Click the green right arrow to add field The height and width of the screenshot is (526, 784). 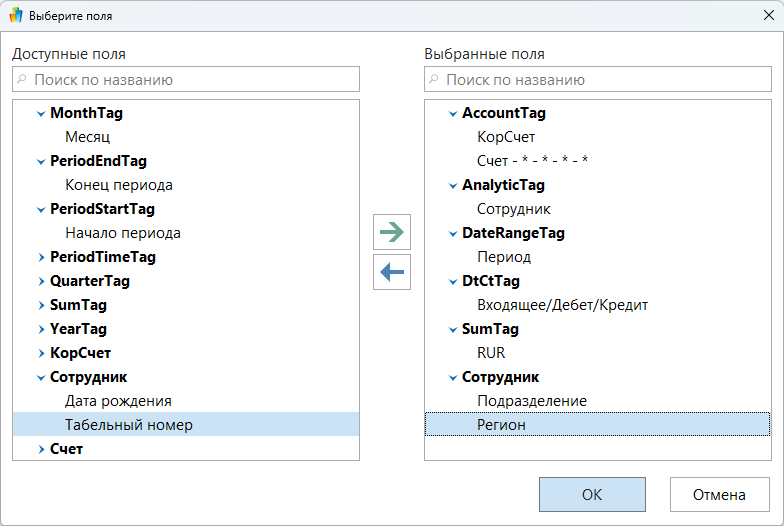click(x=392, y=232)
